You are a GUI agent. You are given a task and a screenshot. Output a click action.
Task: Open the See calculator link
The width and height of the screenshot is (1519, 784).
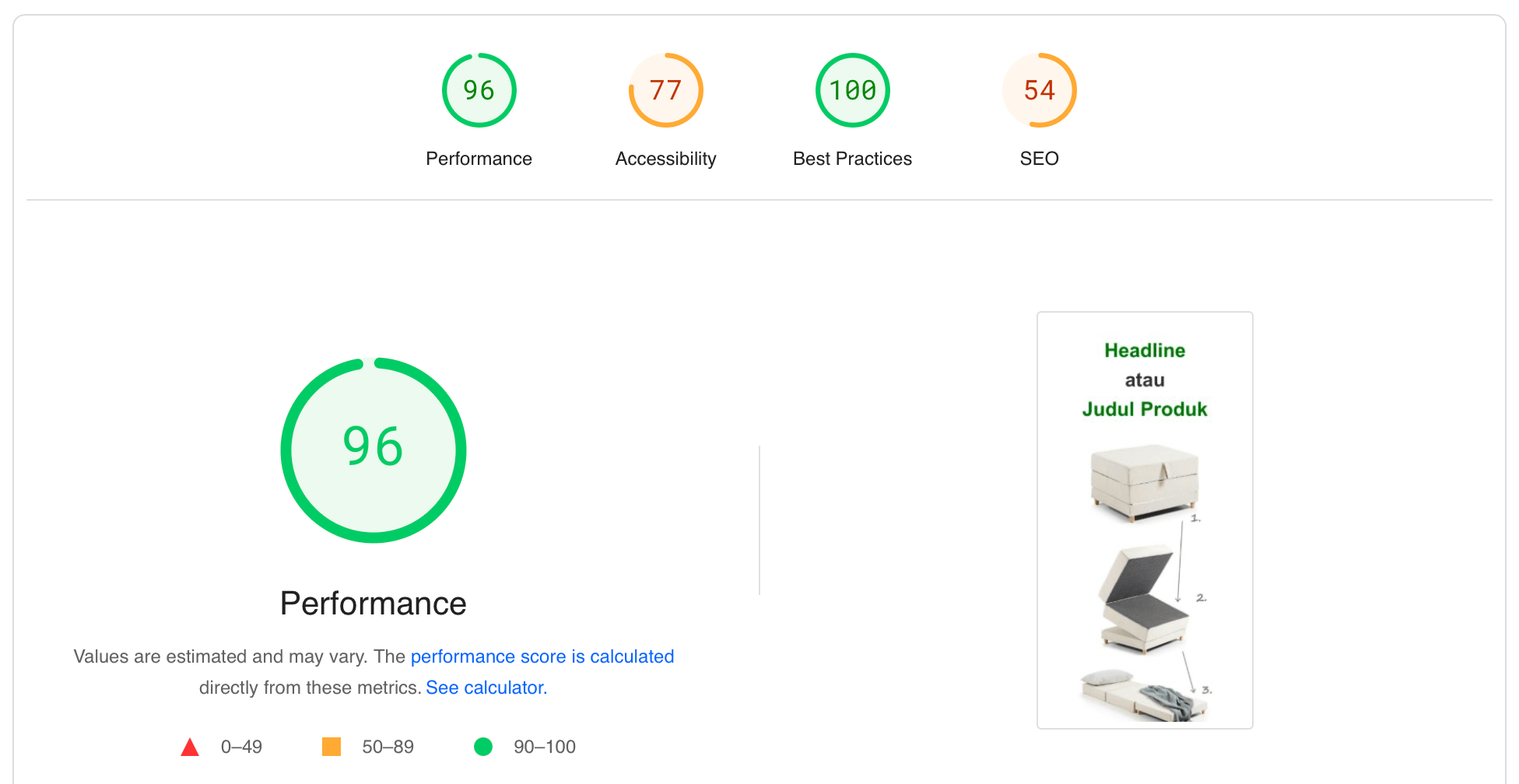pos(486,687)
